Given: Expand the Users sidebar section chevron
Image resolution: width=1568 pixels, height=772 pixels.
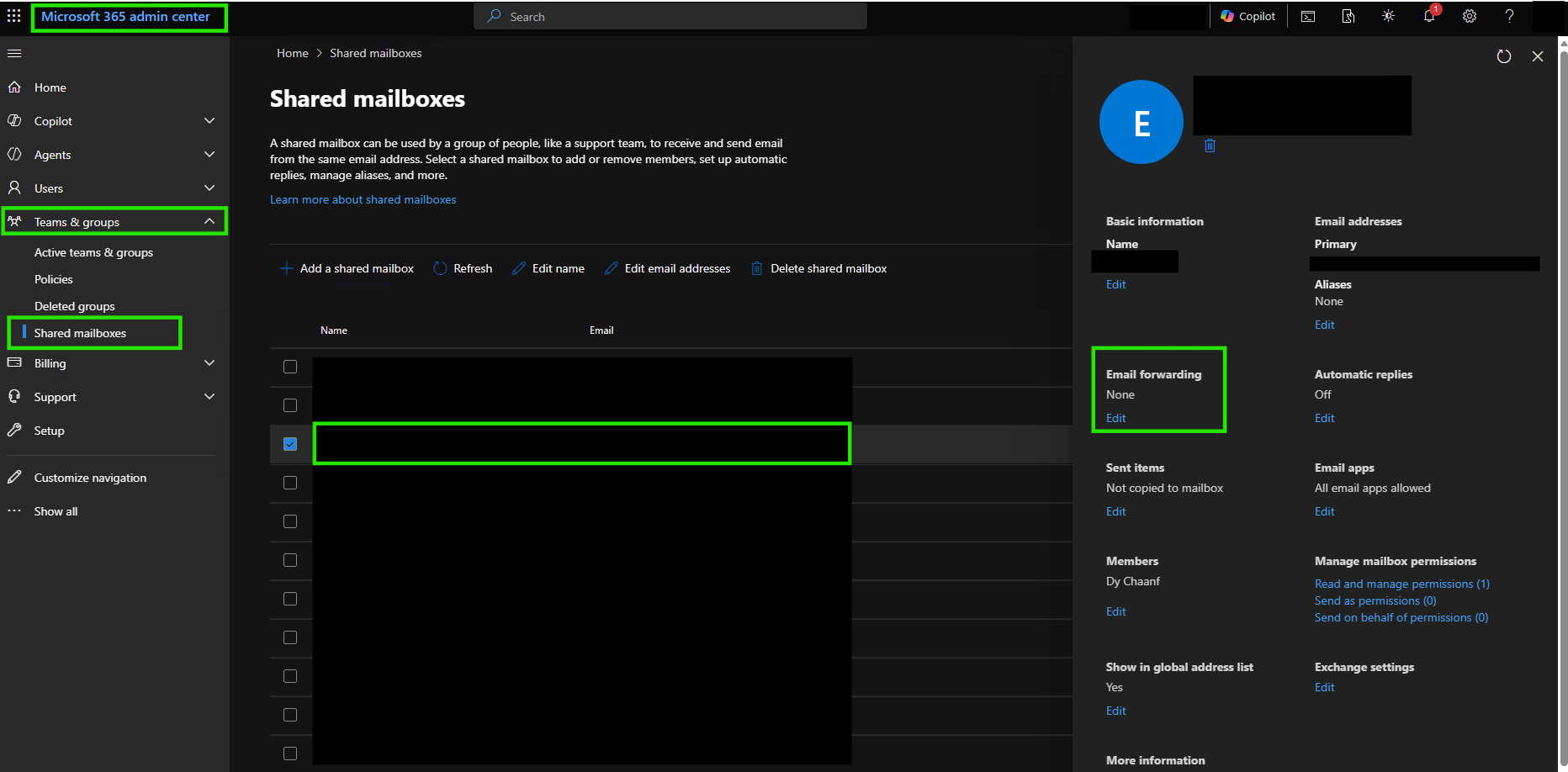Looking at the screenshot, I should coord(209,188).
